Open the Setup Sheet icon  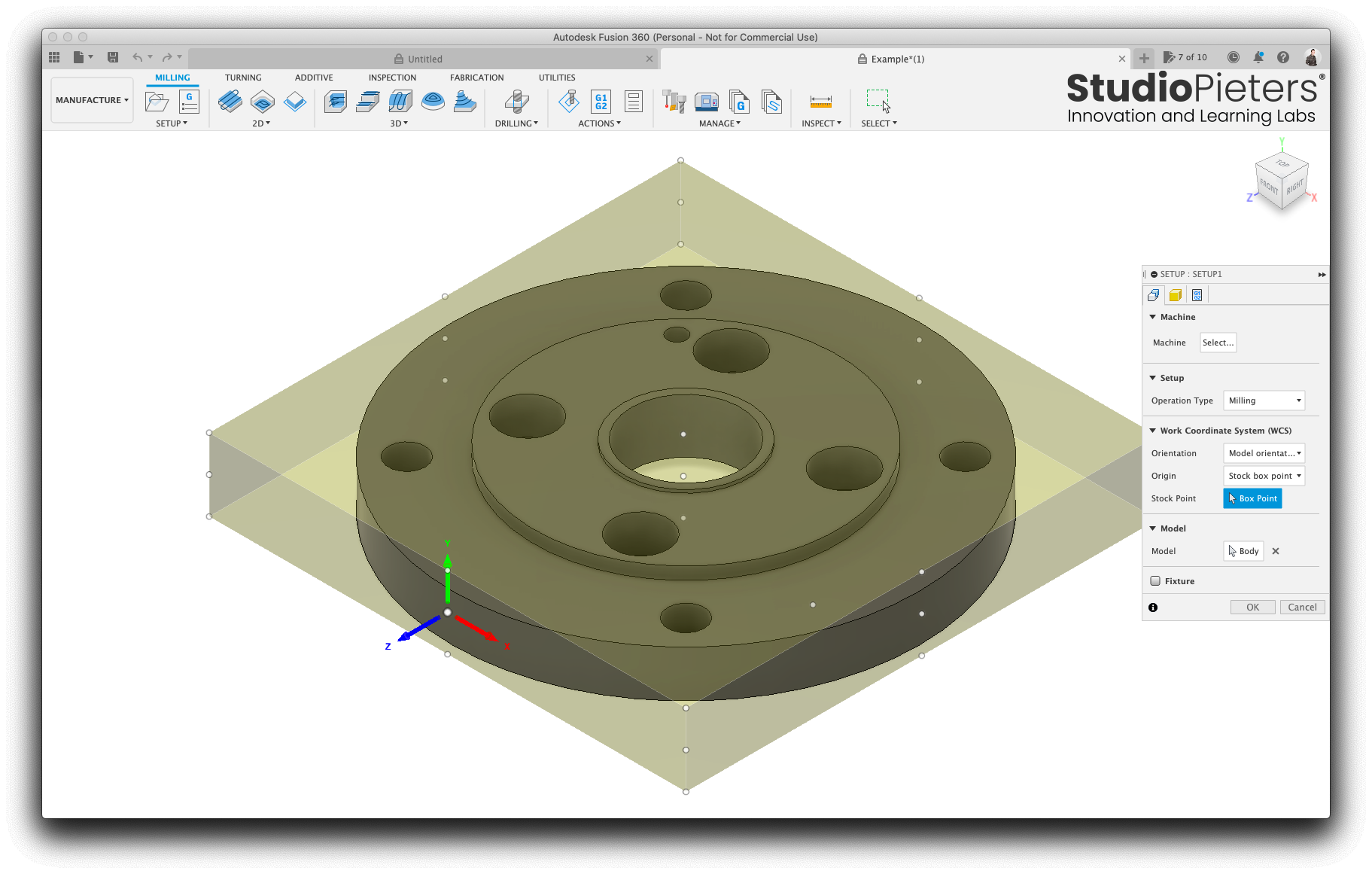pyautogui.click(x=634, y=102)
